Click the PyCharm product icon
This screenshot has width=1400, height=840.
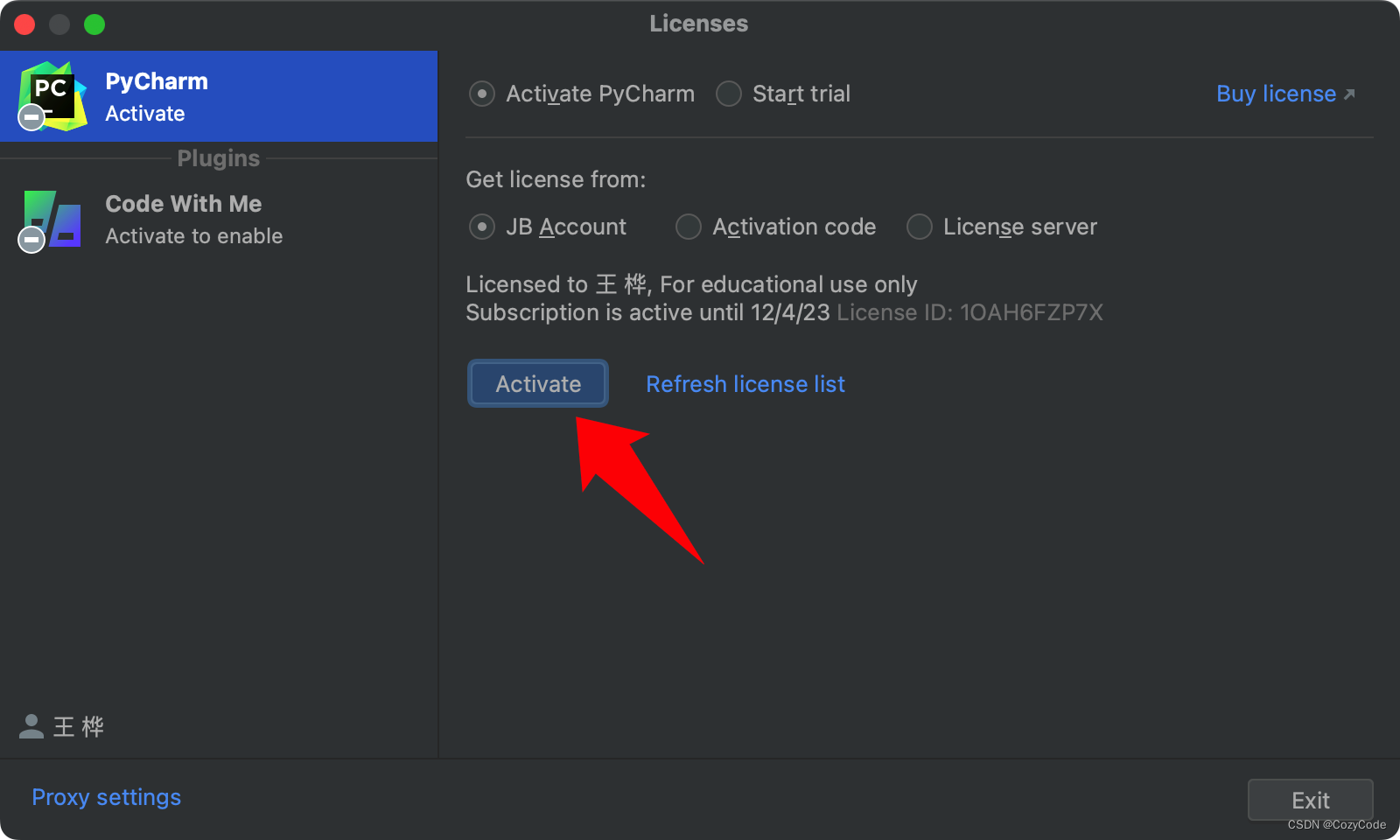click(52, 96)
